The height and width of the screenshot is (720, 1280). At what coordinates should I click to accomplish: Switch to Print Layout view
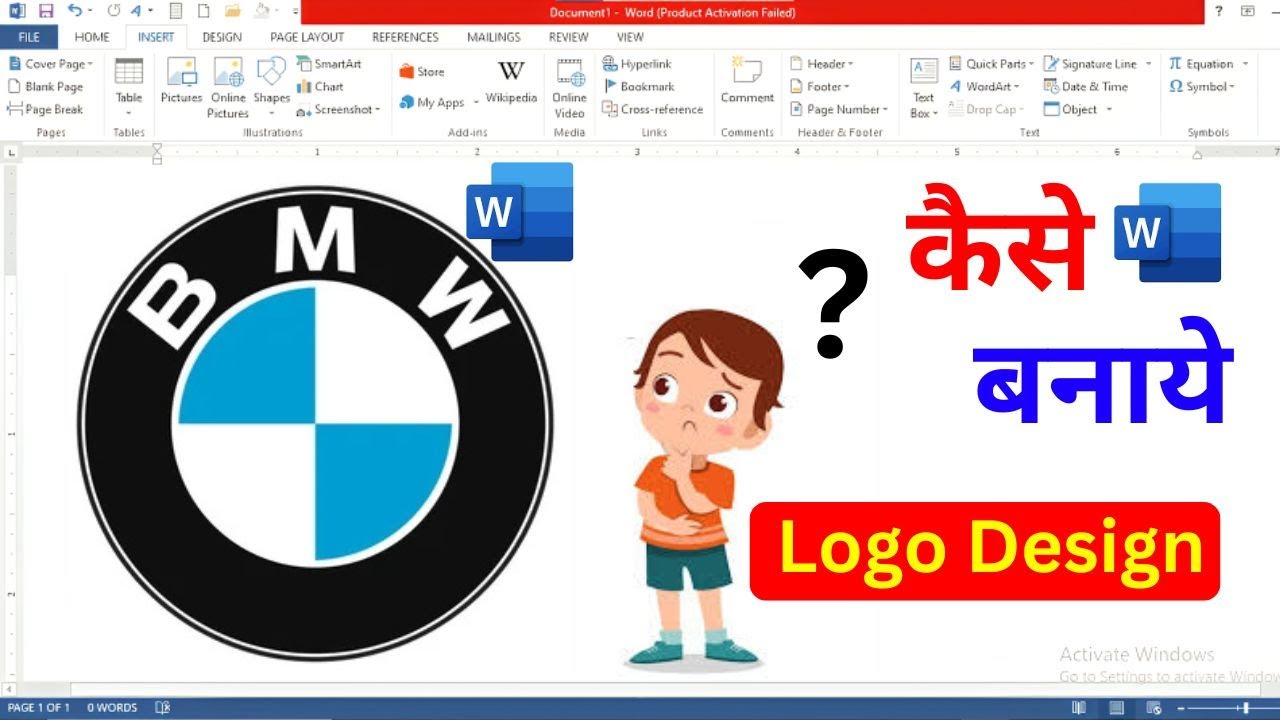coord(1116,707)
